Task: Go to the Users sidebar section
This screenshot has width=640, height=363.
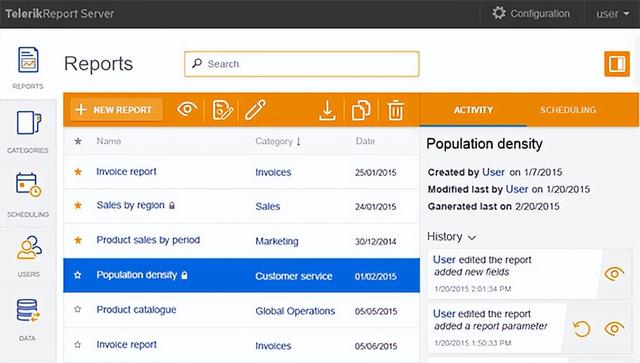Action: click(28, 256)
